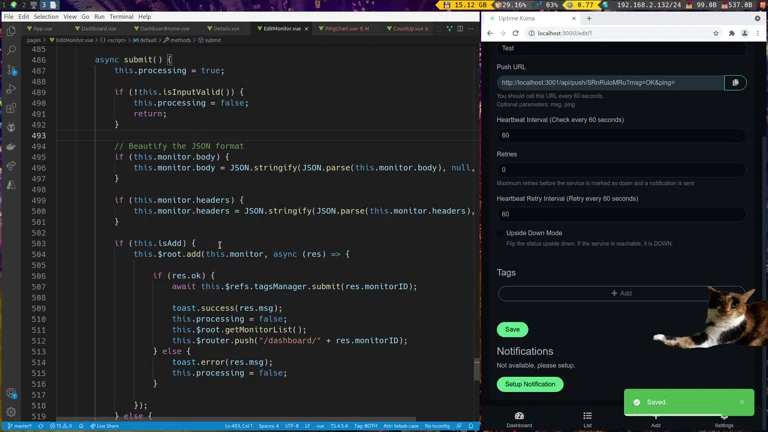Open the editor More Actions ellipsis
This screenshot has width=768, height=432.
pos(471,28)
